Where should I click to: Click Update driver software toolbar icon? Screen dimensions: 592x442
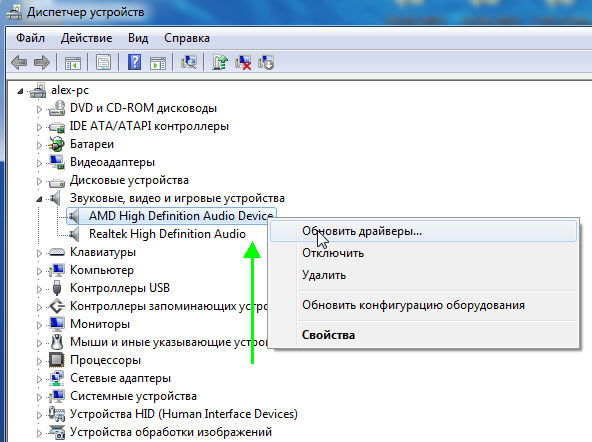click(220, 62)
